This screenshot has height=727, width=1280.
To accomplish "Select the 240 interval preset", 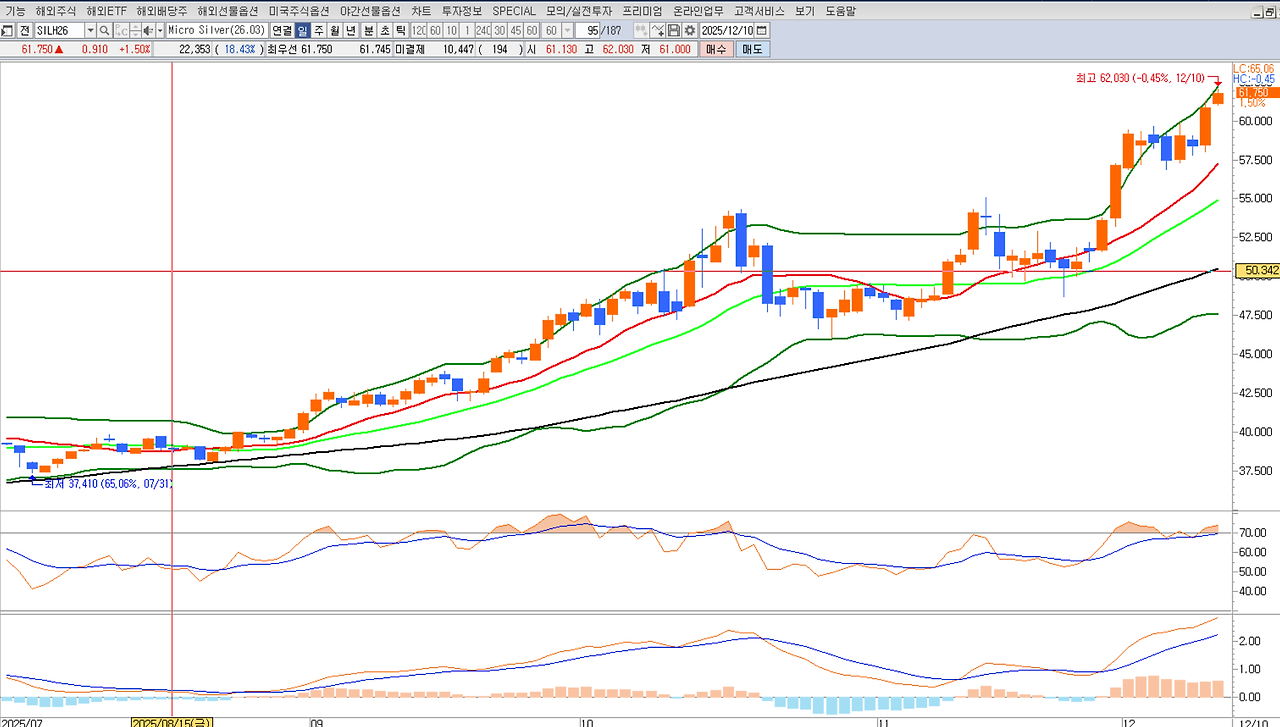I will point(483,30).
